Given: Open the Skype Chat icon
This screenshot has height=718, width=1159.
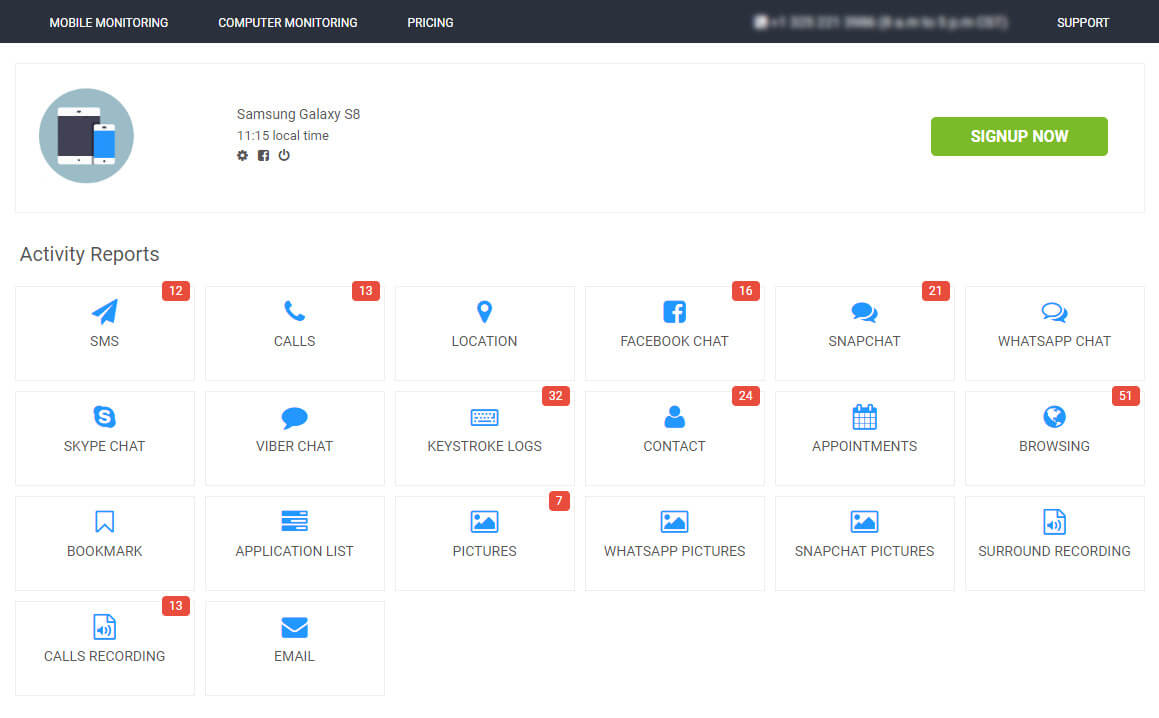Looking at the screenshot, I should pos(104,417).
